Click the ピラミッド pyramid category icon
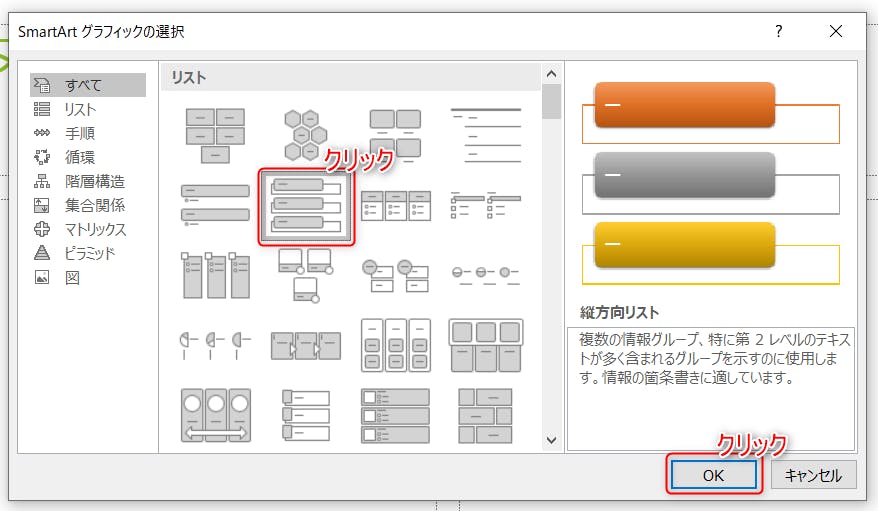 pos(42,254)
